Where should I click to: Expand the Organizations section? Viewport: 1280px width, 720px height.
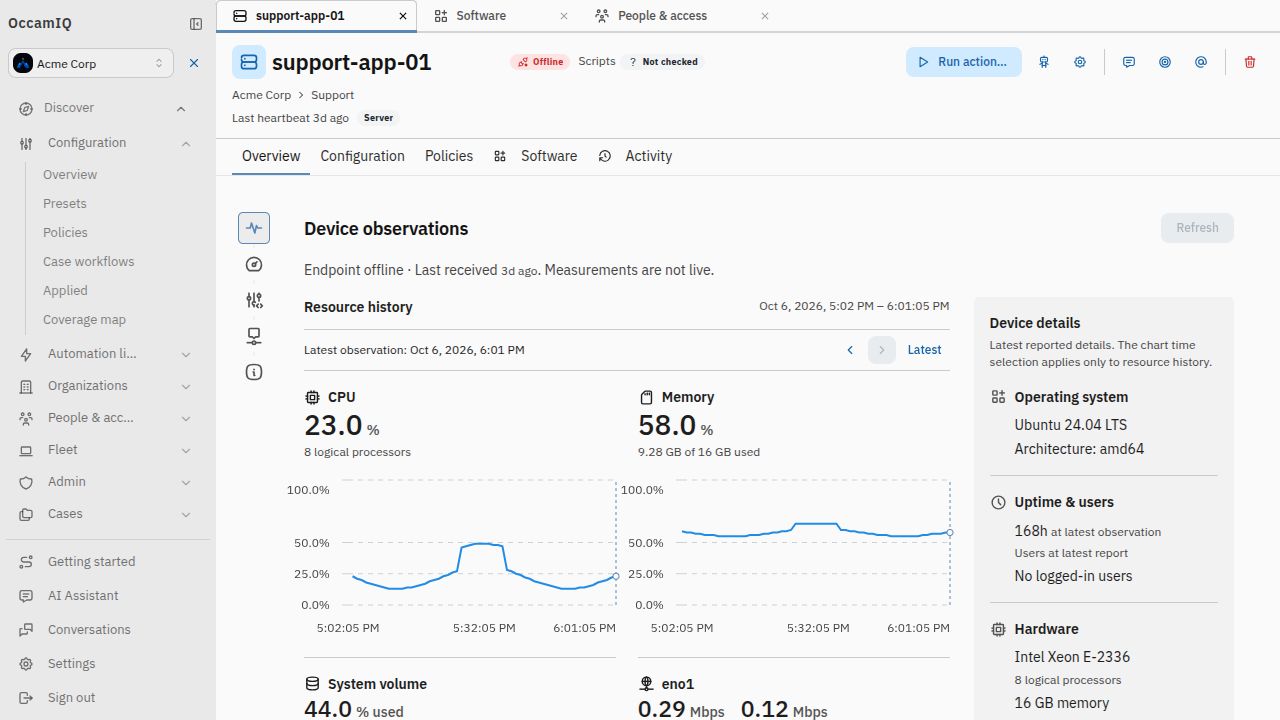[x=186, y=386]
